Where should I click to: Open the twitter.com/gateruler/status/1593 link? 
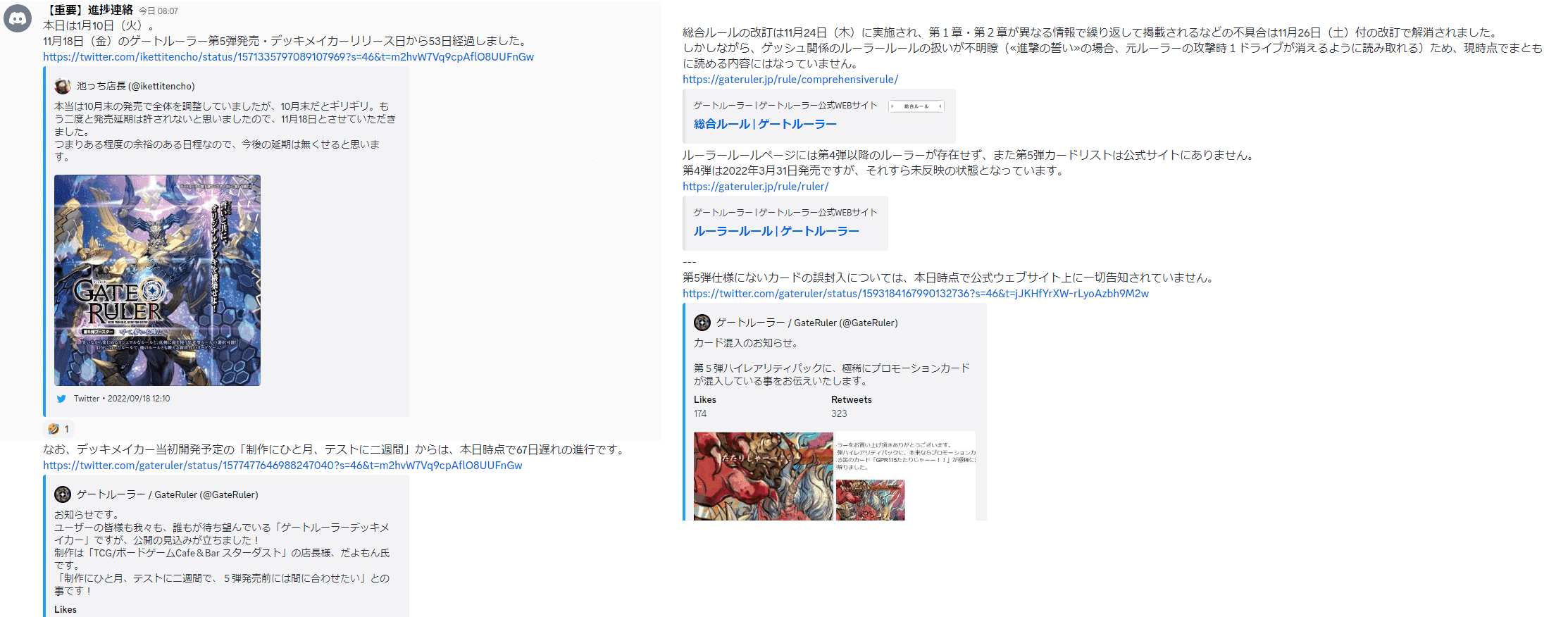[916, 294]
